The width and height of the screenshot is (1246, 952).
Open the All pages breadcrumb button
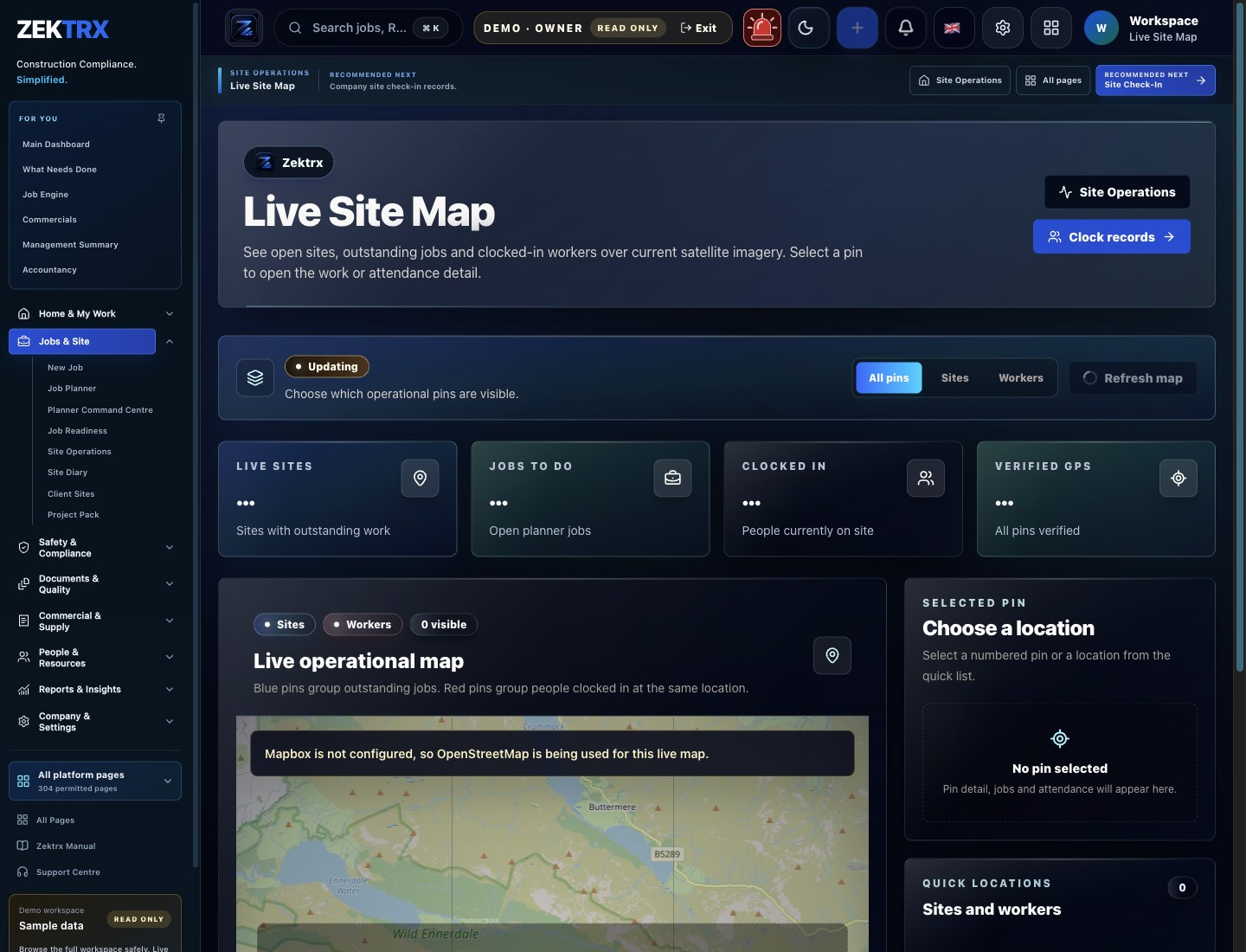coord(1053,80)
